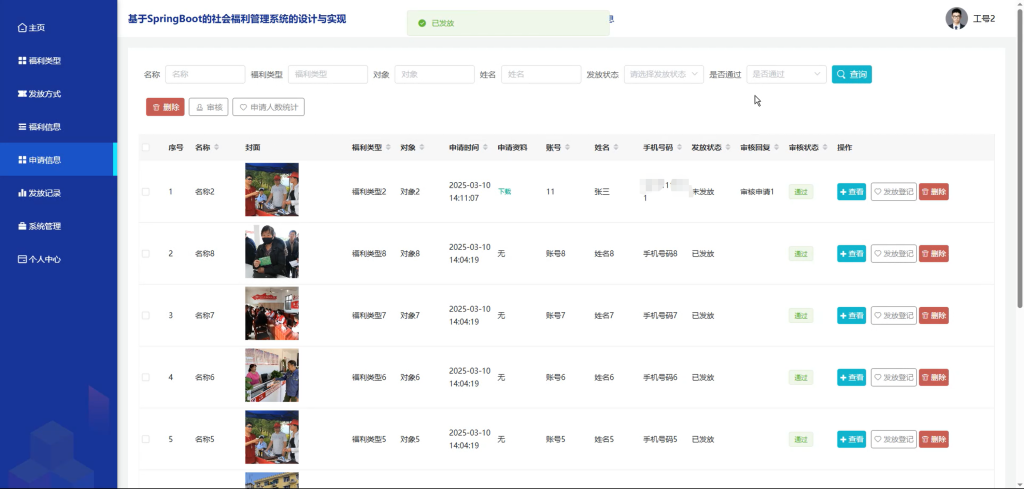Screen dimensions: 1024x489
Task: Click the 通过 status tag in 名称2 row
Action: pos(801,192)
